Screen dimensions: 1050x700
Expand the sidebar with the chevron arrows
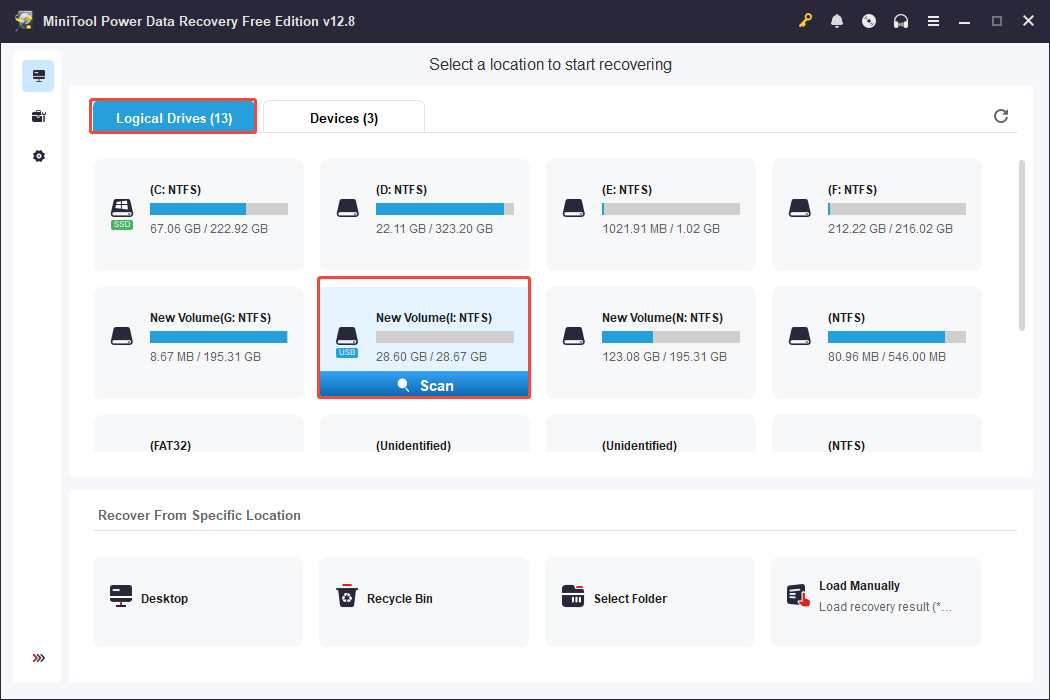click(x=38, y=658)
